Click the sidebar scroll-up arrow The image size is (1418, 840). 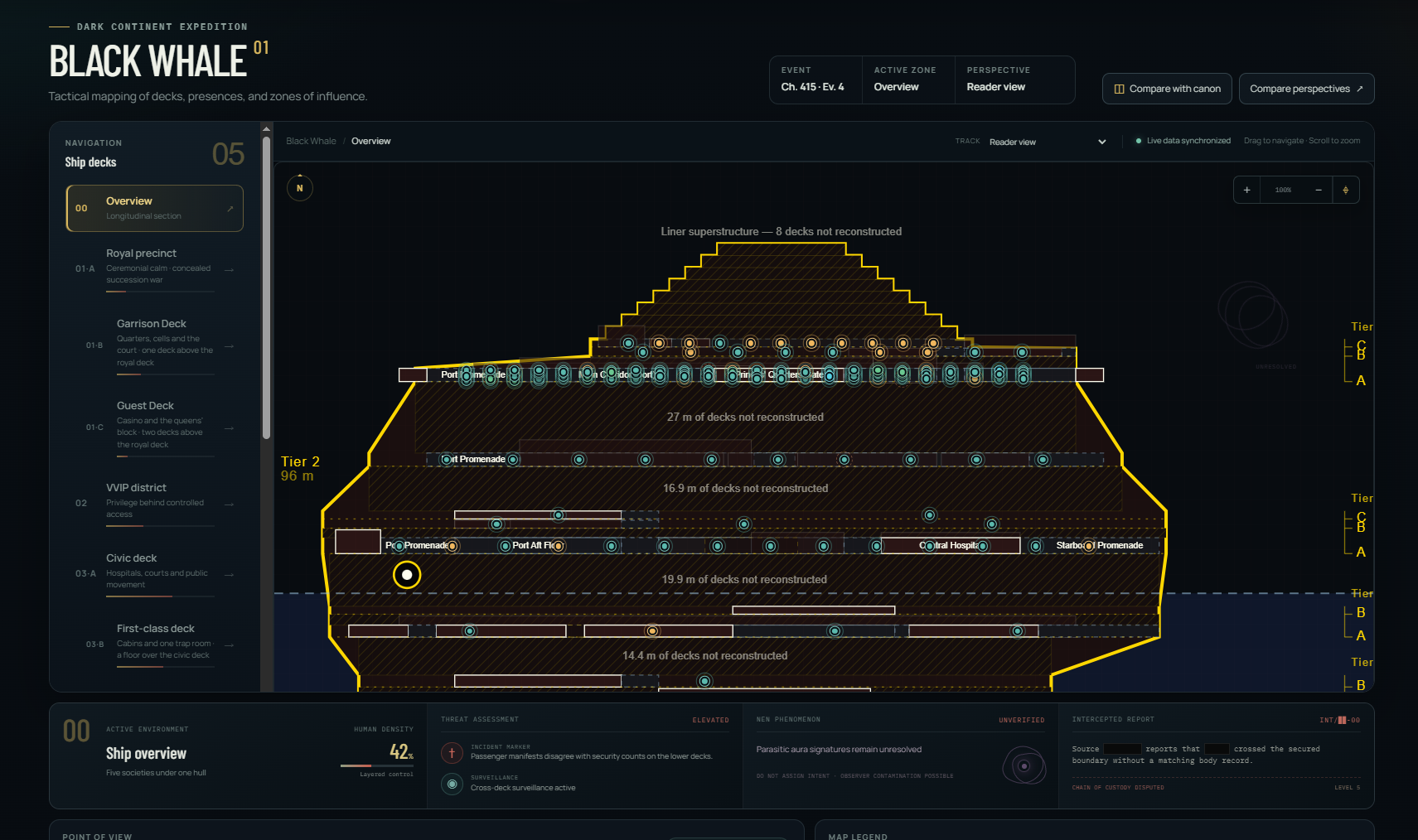pyautogui.click(x=266, y=129)
